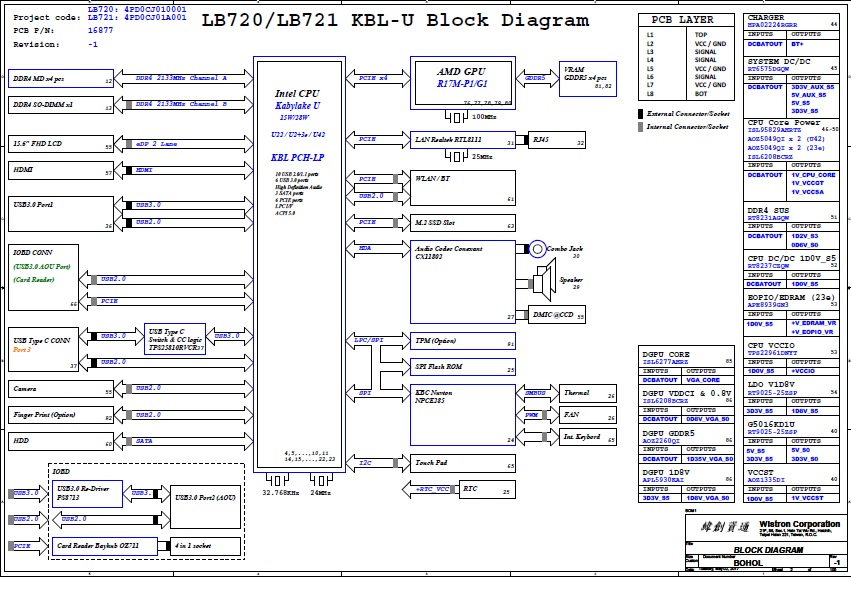This screenshot has height=601, width=851.
Task: Click the FAN block
Action: pyautogui.click(x=588, y=415)
